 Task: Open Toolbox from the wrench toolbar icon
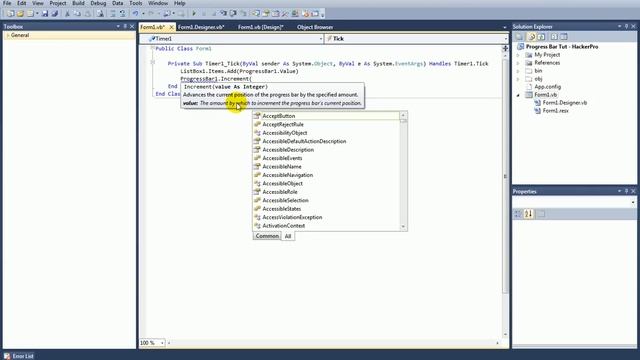point(285,13)
